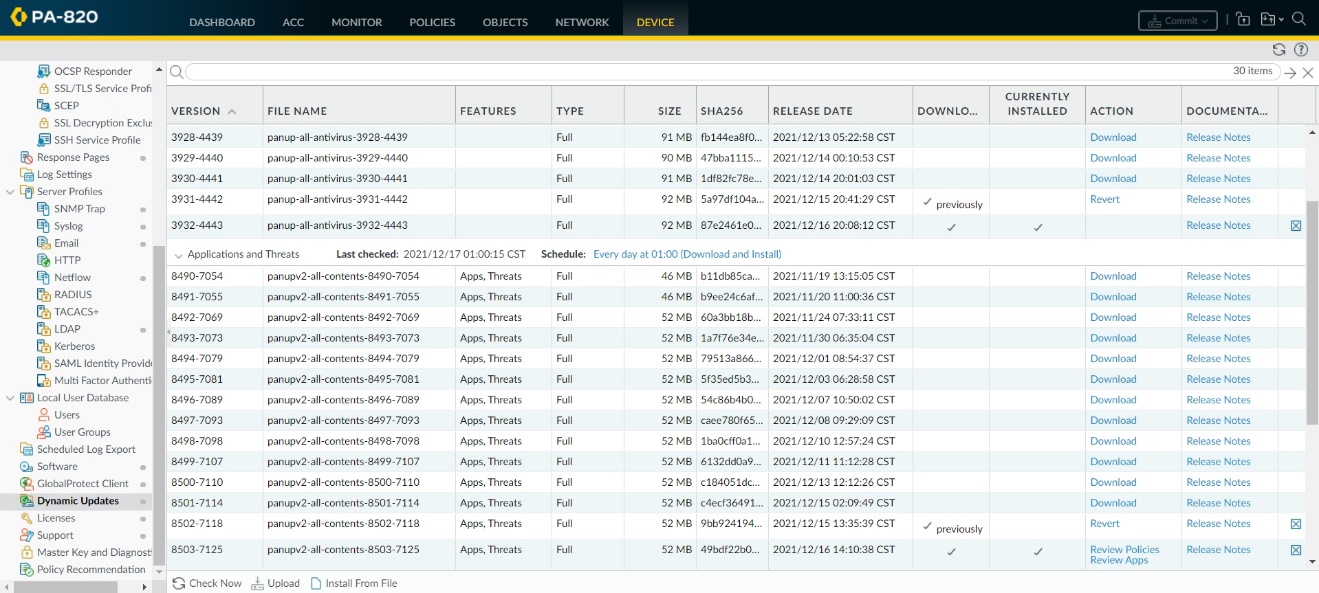
Task: Open the Syslog server profile
Action: 68,226
